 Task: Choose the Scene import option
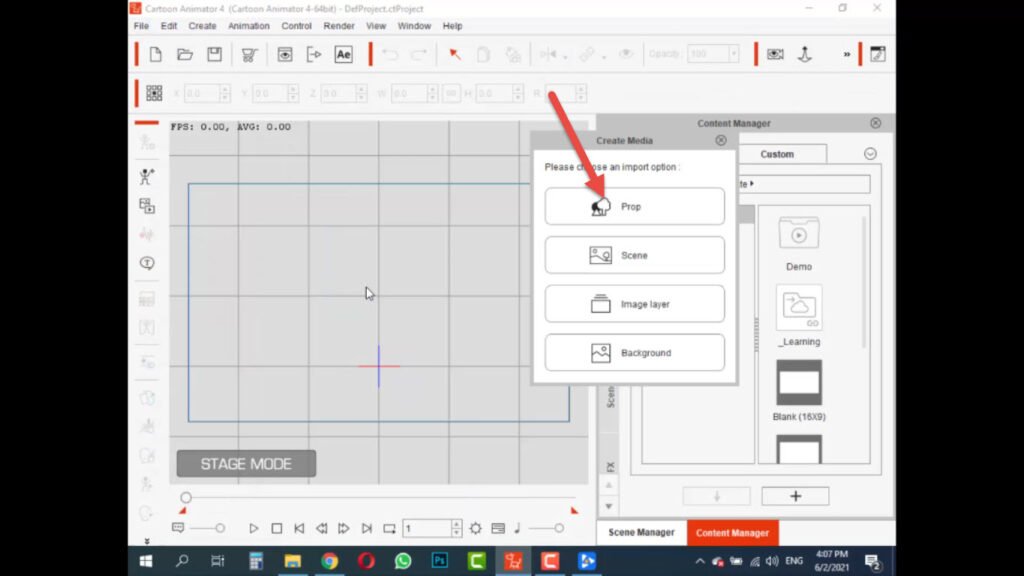point(635,255)
